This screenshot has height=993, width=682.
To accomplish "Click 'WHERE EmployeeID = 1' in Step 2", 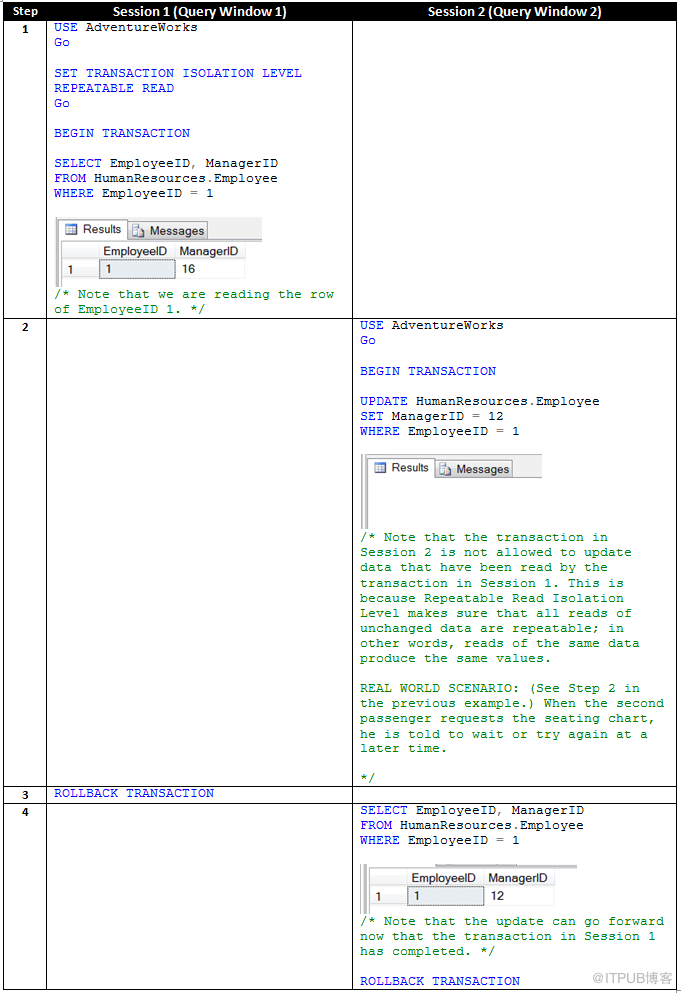I will 439,431.
